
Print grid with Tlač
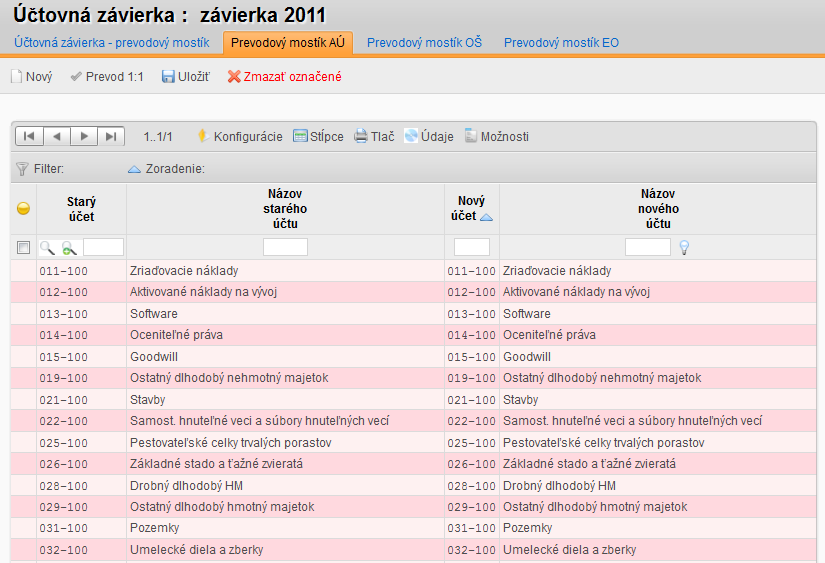coord(374,136)
